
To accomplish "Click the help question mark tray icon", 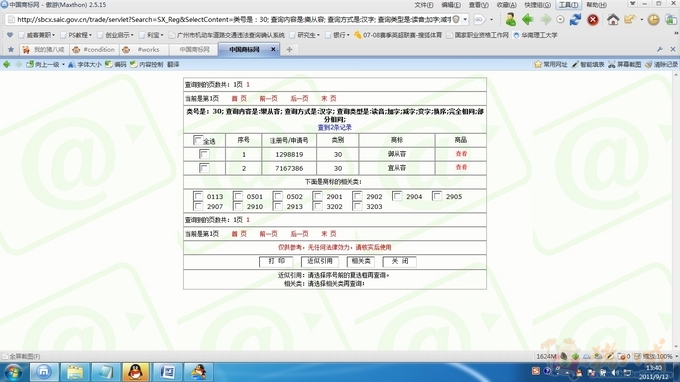I will point(547,371).
